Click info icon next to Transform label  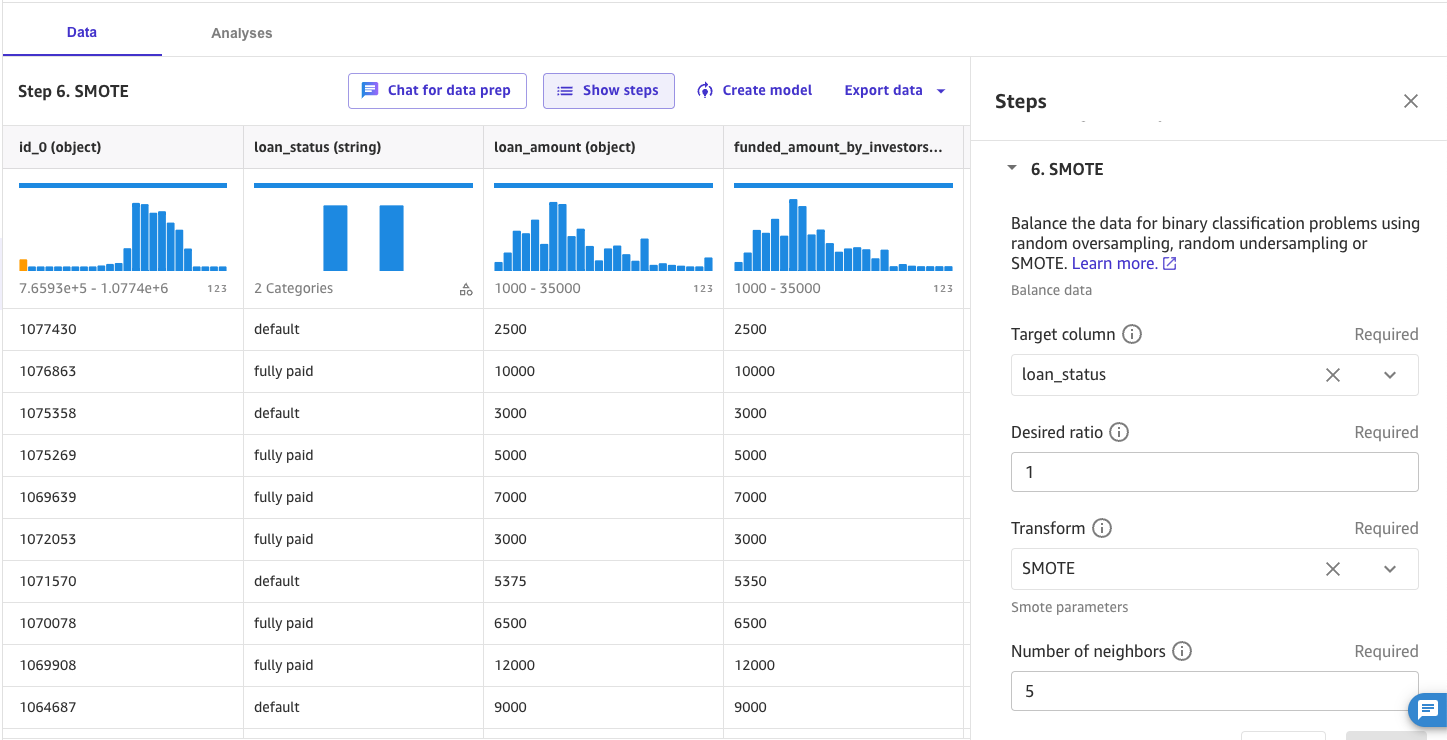1101,529
